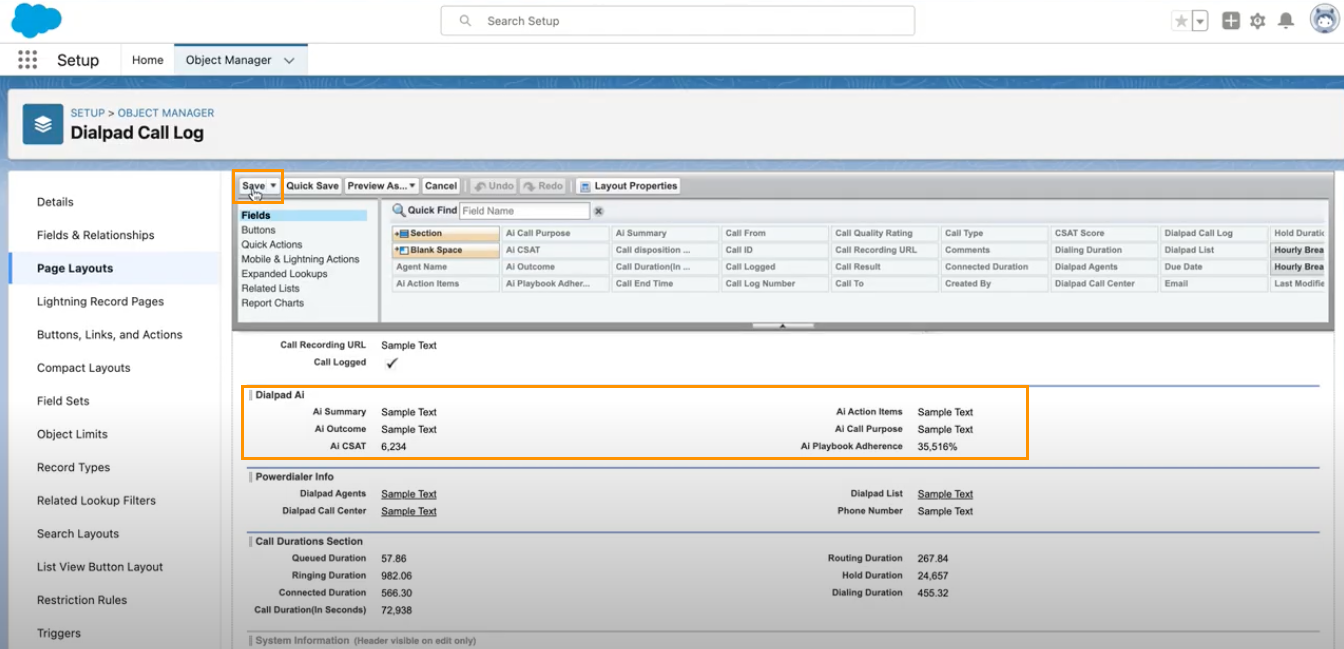Open Buttons, Links, and Actions
The width and height of the screenshot is (1344, 649).
pos(110,335)
